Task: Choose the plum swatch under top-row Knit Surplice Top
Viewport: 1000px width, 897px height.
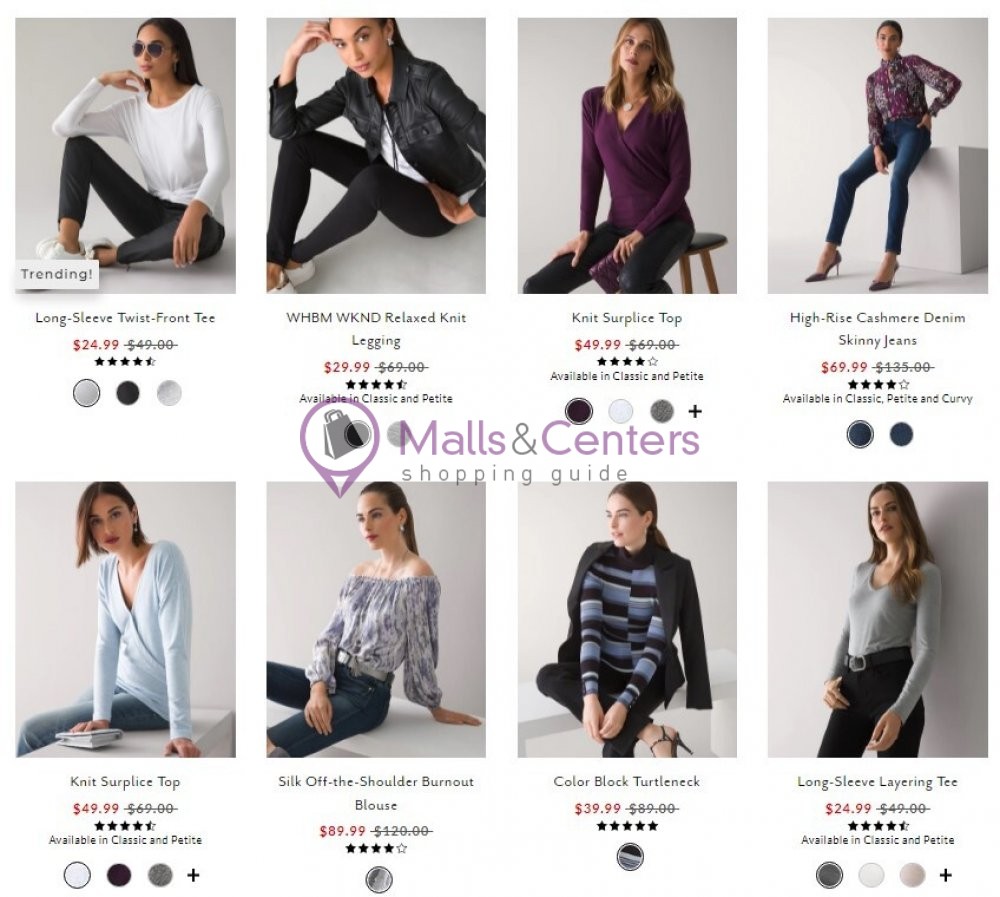Action: point(579,411)
